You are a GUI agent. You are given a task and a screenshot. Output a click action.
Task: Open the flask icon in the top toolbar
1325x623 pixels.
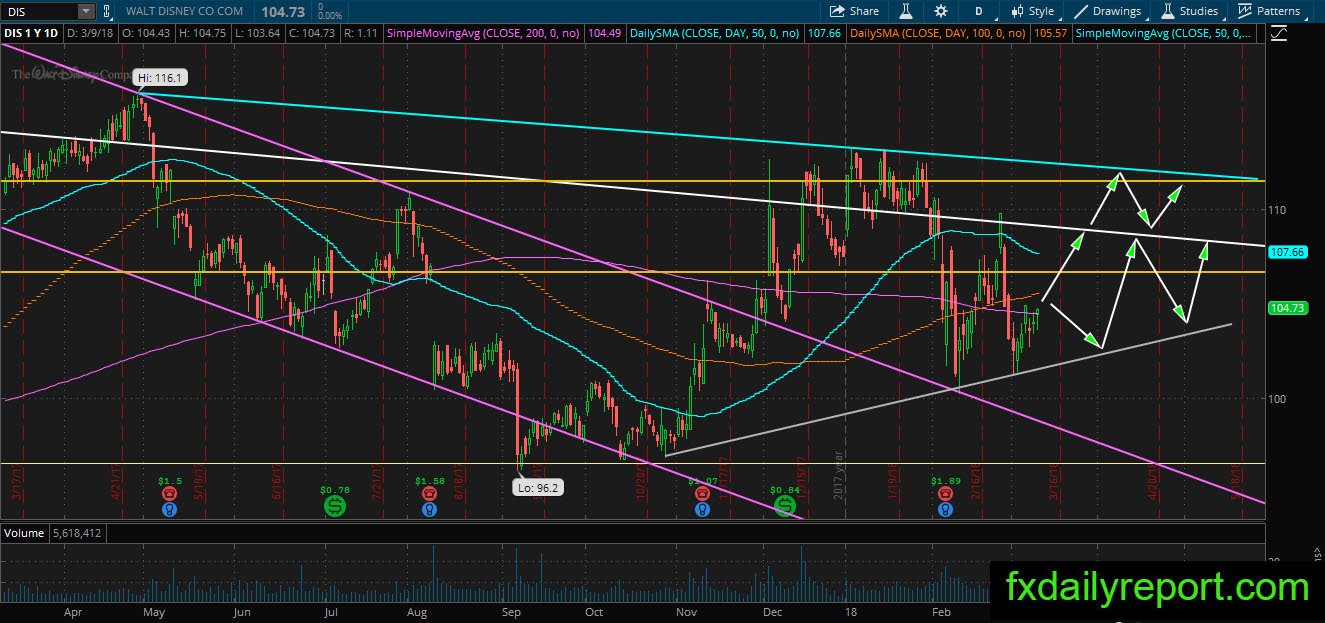[x=906, y=11]
